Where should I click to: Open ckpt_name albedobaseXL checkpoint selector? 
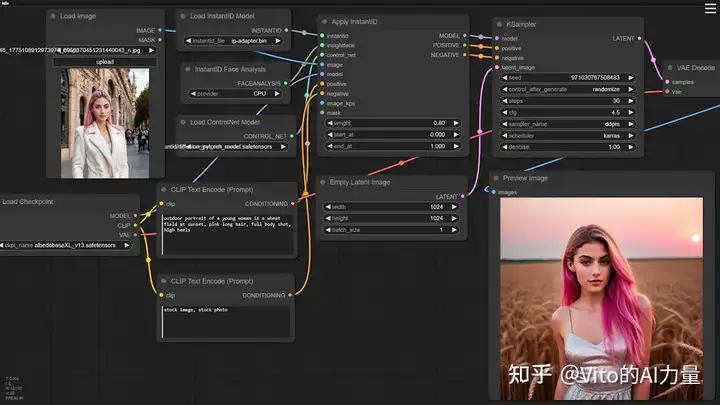point(65,246)
